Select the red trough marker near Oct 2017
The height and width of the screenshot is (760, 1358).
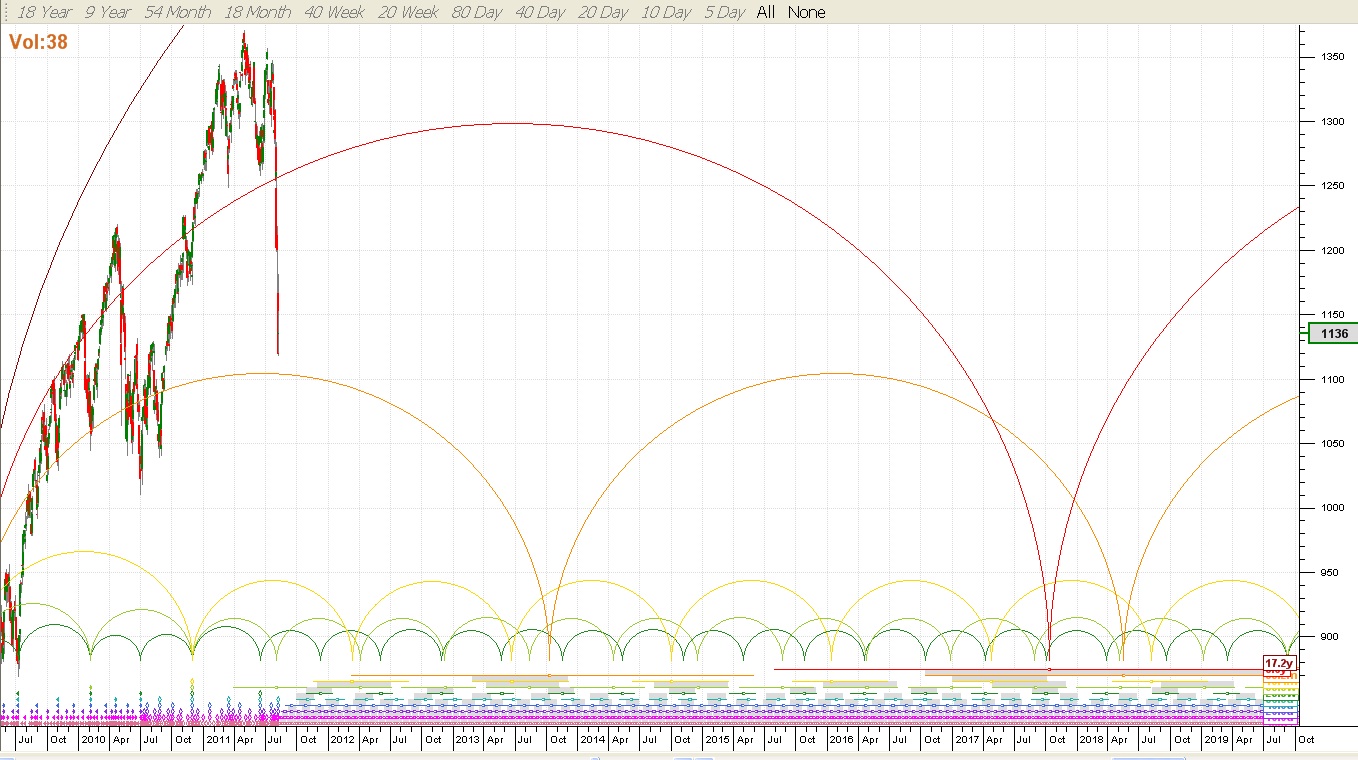[x=1048, y=669]
